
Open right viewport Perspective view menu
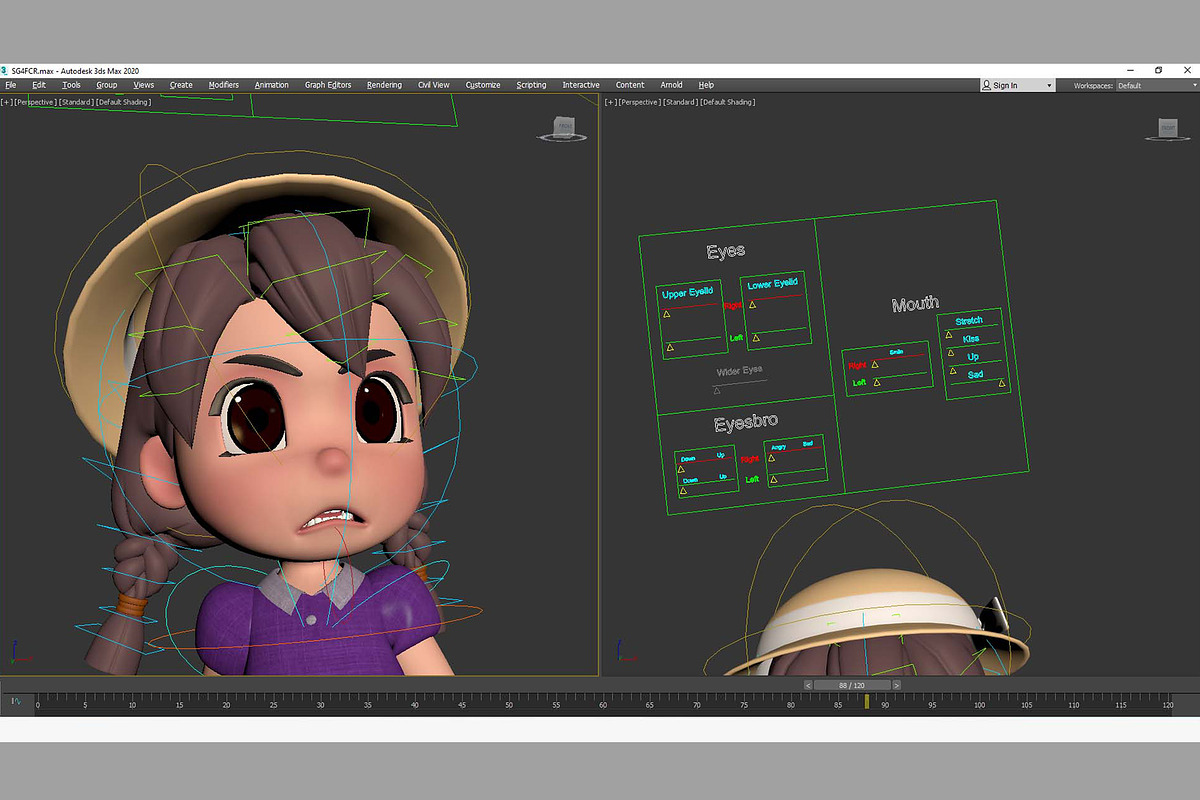pos(639,102)
